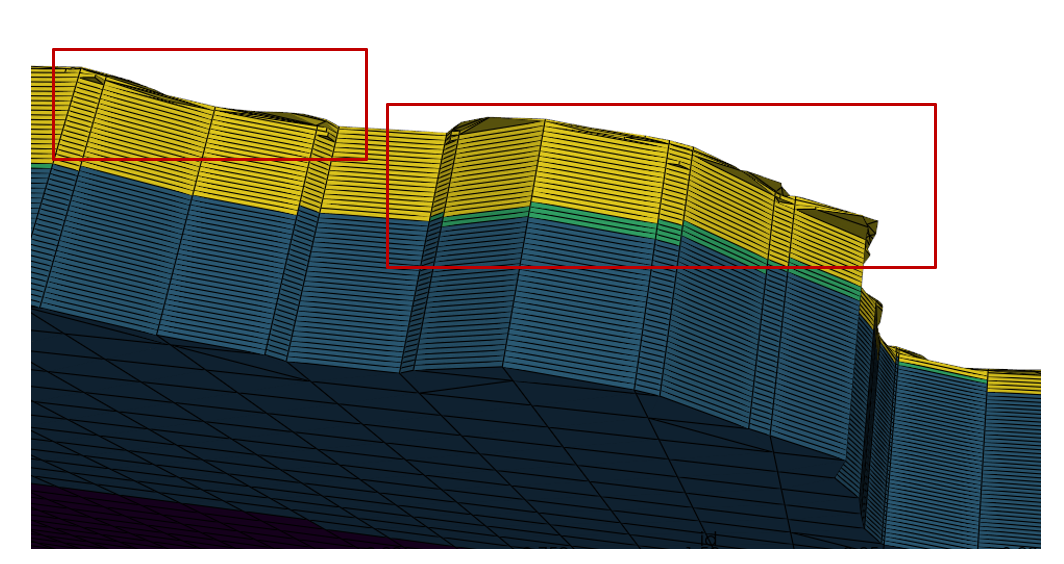Click the "id" label at the bottom
The image size is (1064, 564).
tap(708, 540)
